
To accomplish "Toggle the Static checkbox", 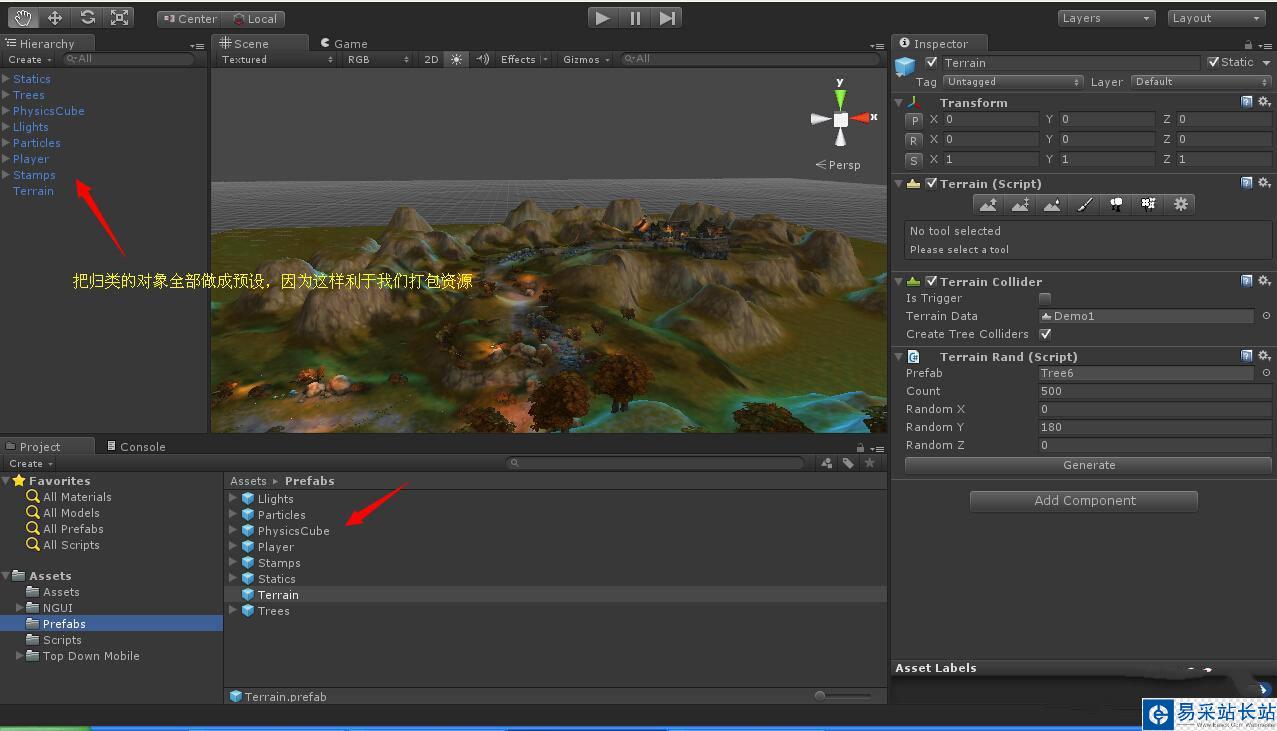I will 1213,62.
